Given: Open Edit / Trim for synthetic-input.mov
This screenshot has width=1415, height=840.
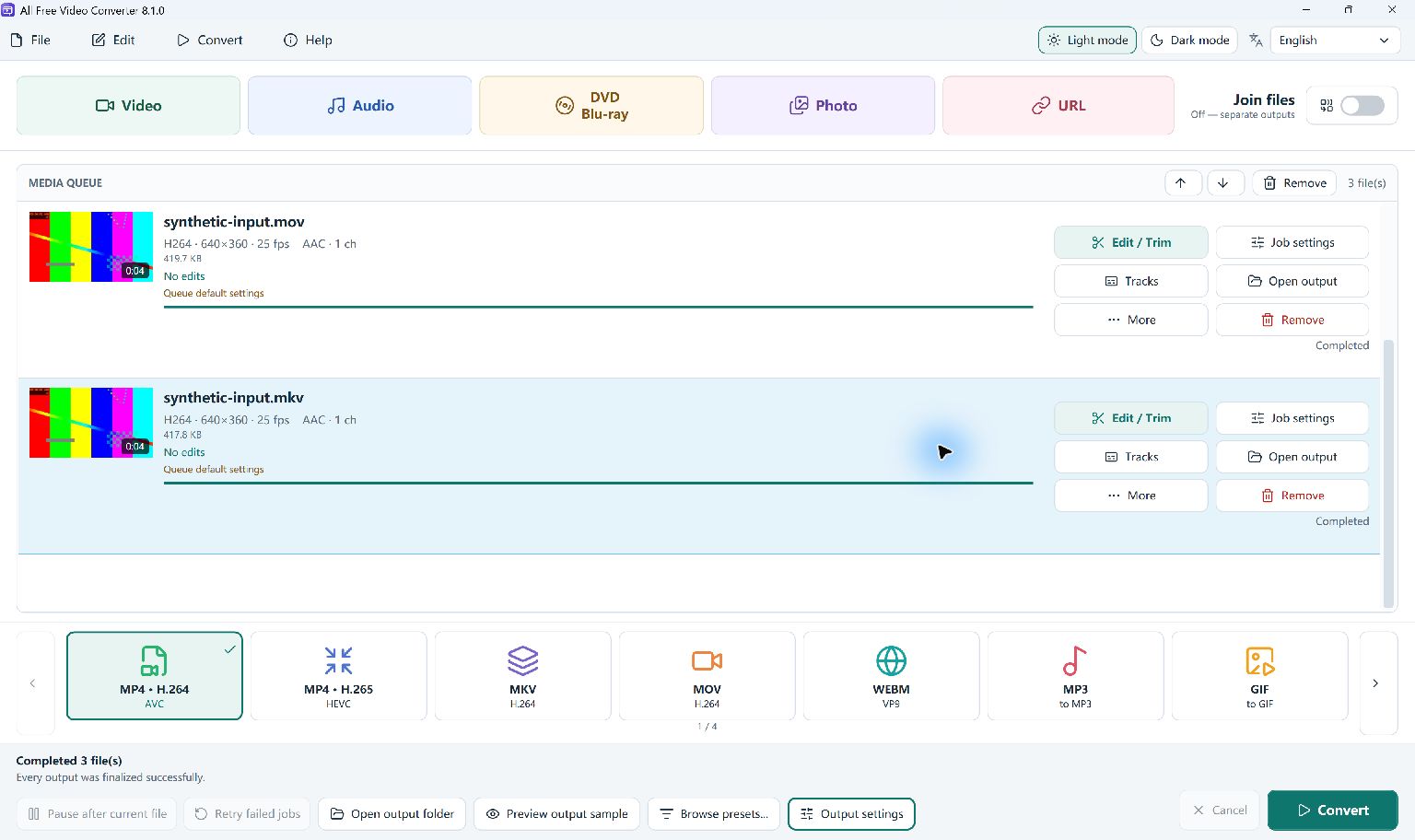Looking at the screenshot, I should point(1130,242).
